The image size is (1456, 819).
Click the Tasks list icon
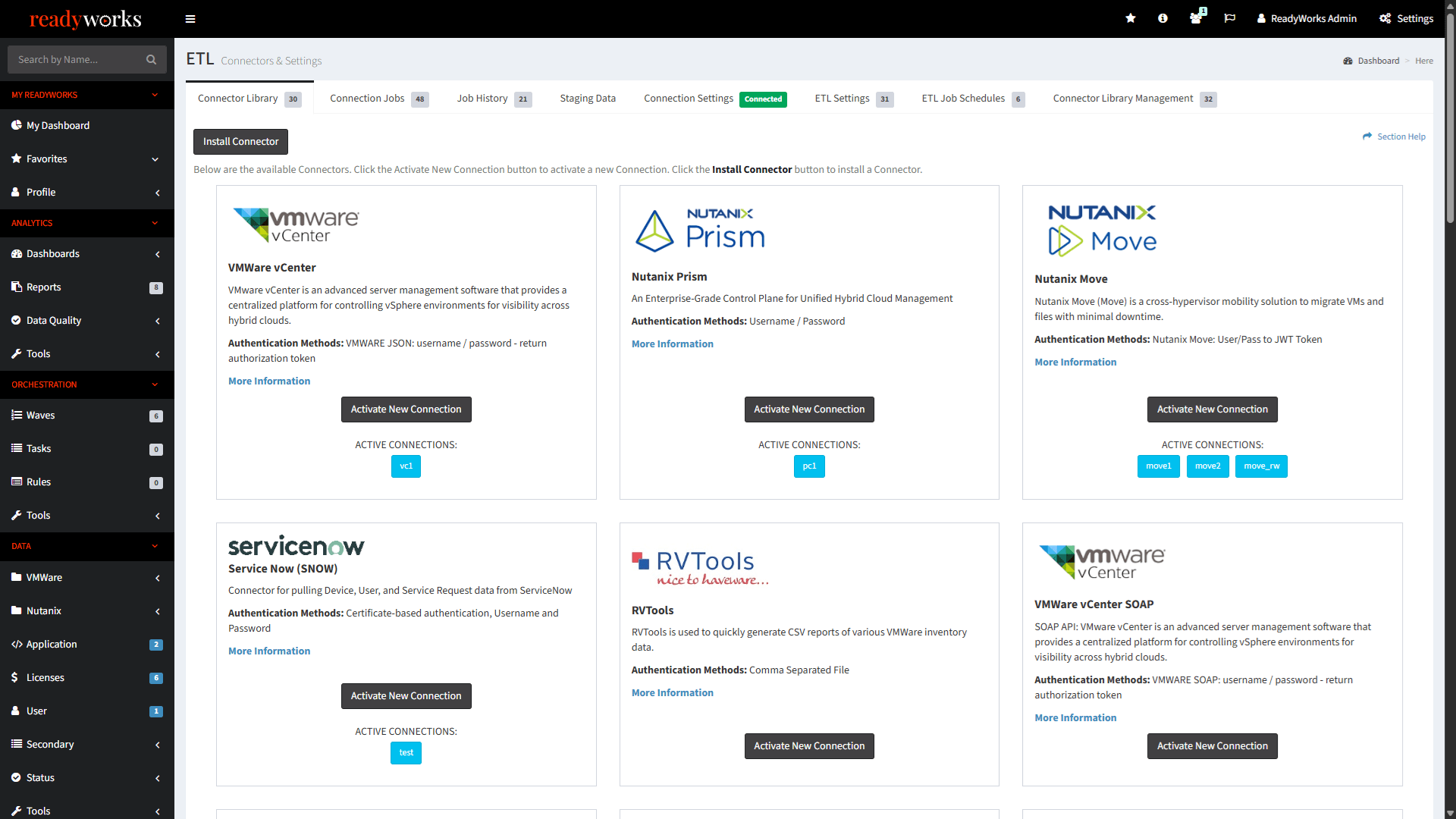click(x=16, y=448)
